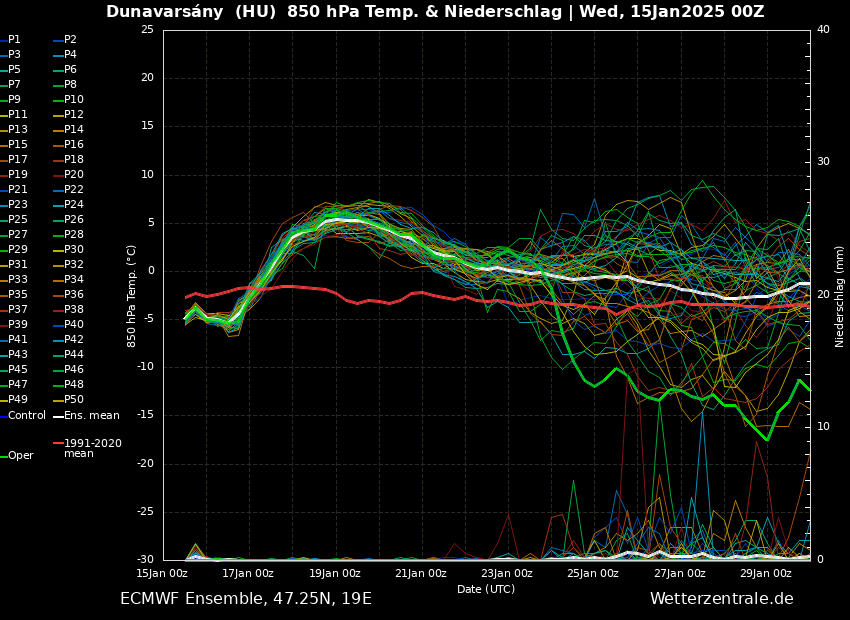
Task: Click the Oper legend entry
Action: [21, 456]
